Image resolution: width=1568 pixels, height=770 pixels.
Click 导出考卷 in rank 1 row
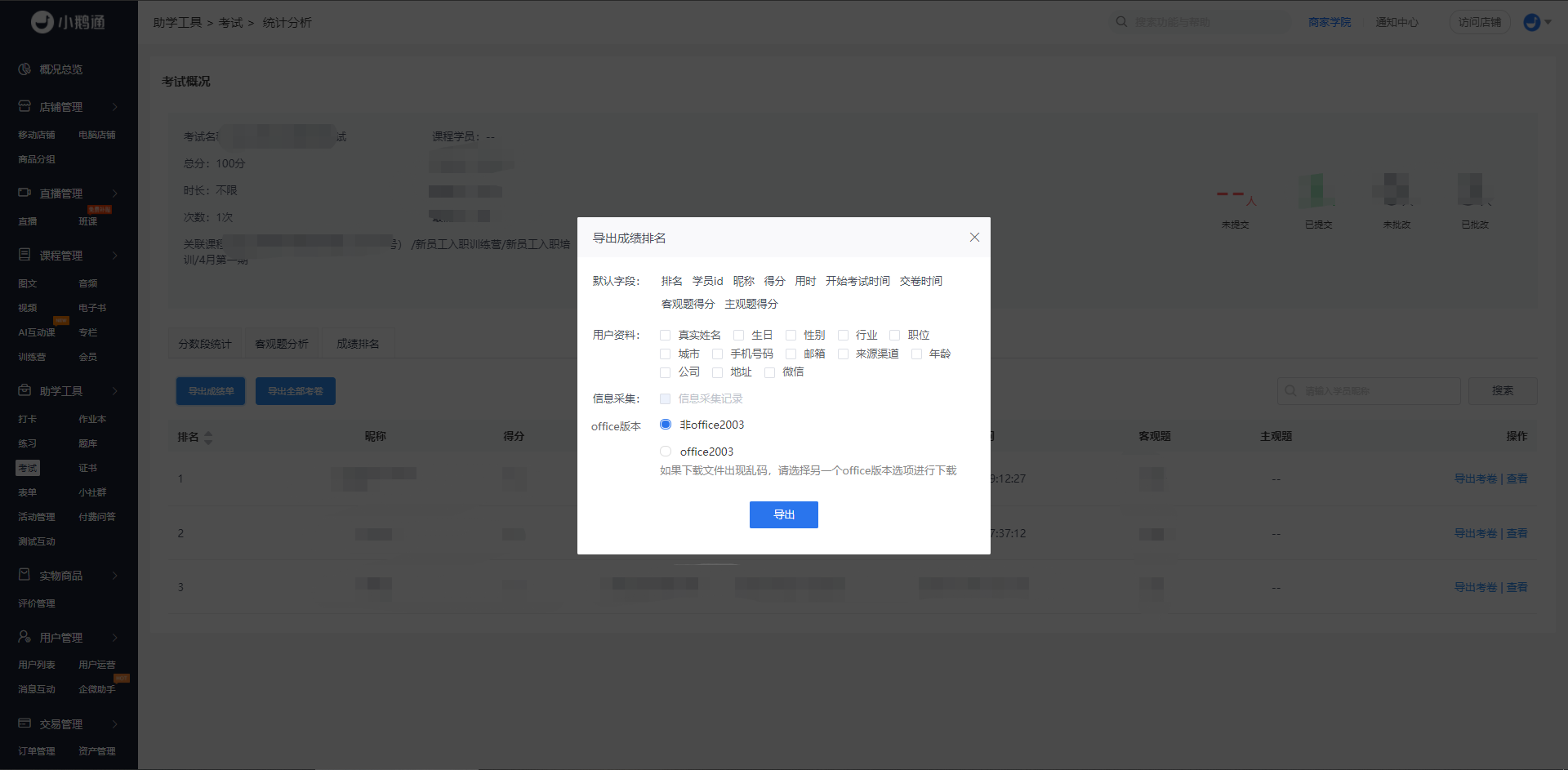point(1476,478)
